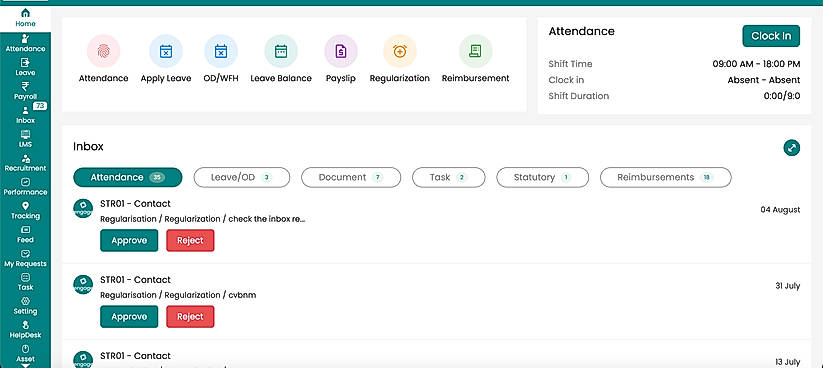This screenshot has width=823, height=368.
Task: Click the shift time 09:00 AM - 18:00 PM
Action: 756,64
